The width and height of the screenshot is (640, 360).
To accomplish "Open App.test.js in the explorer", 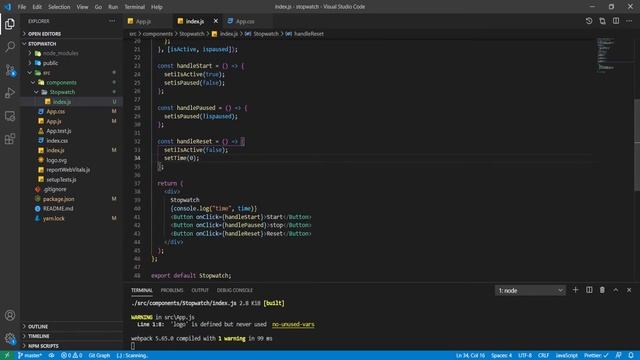I will [x=72, y=131].
